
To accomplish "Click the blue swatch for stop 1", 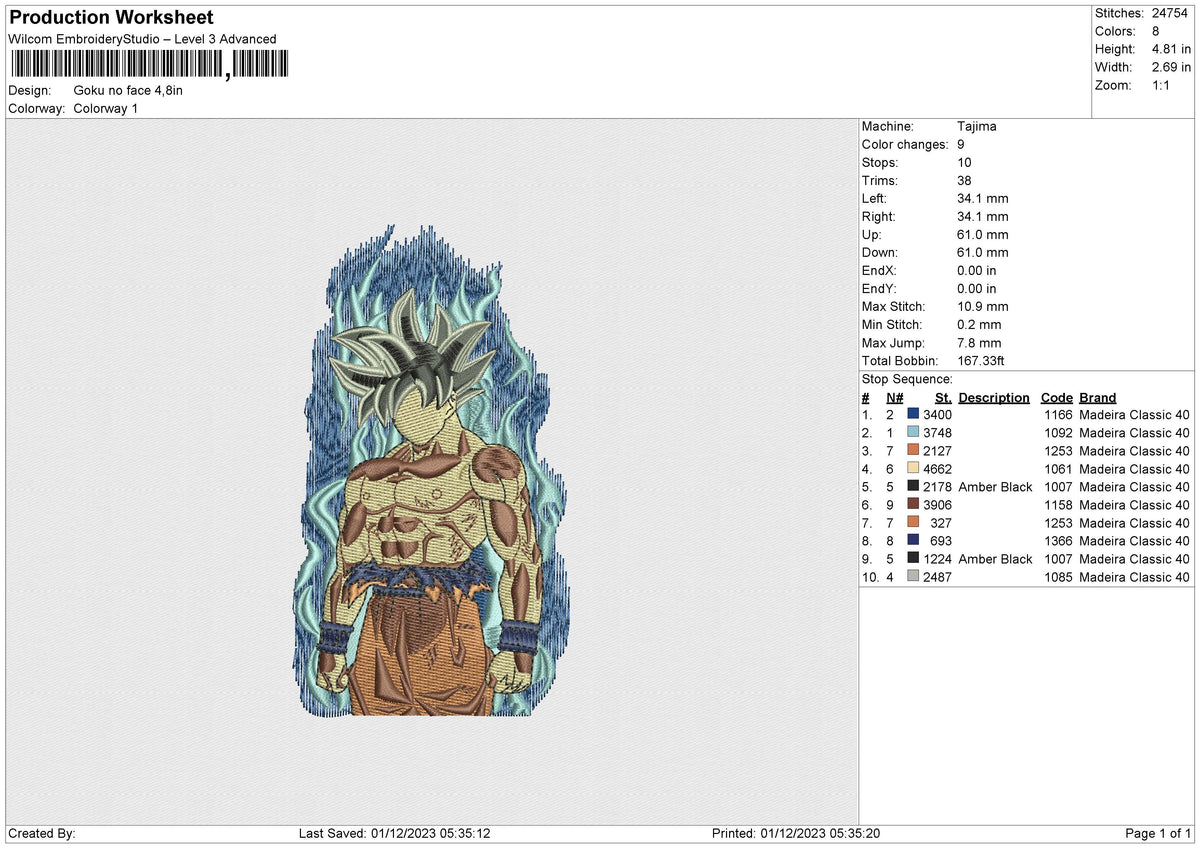I will [x=913, y=414].
